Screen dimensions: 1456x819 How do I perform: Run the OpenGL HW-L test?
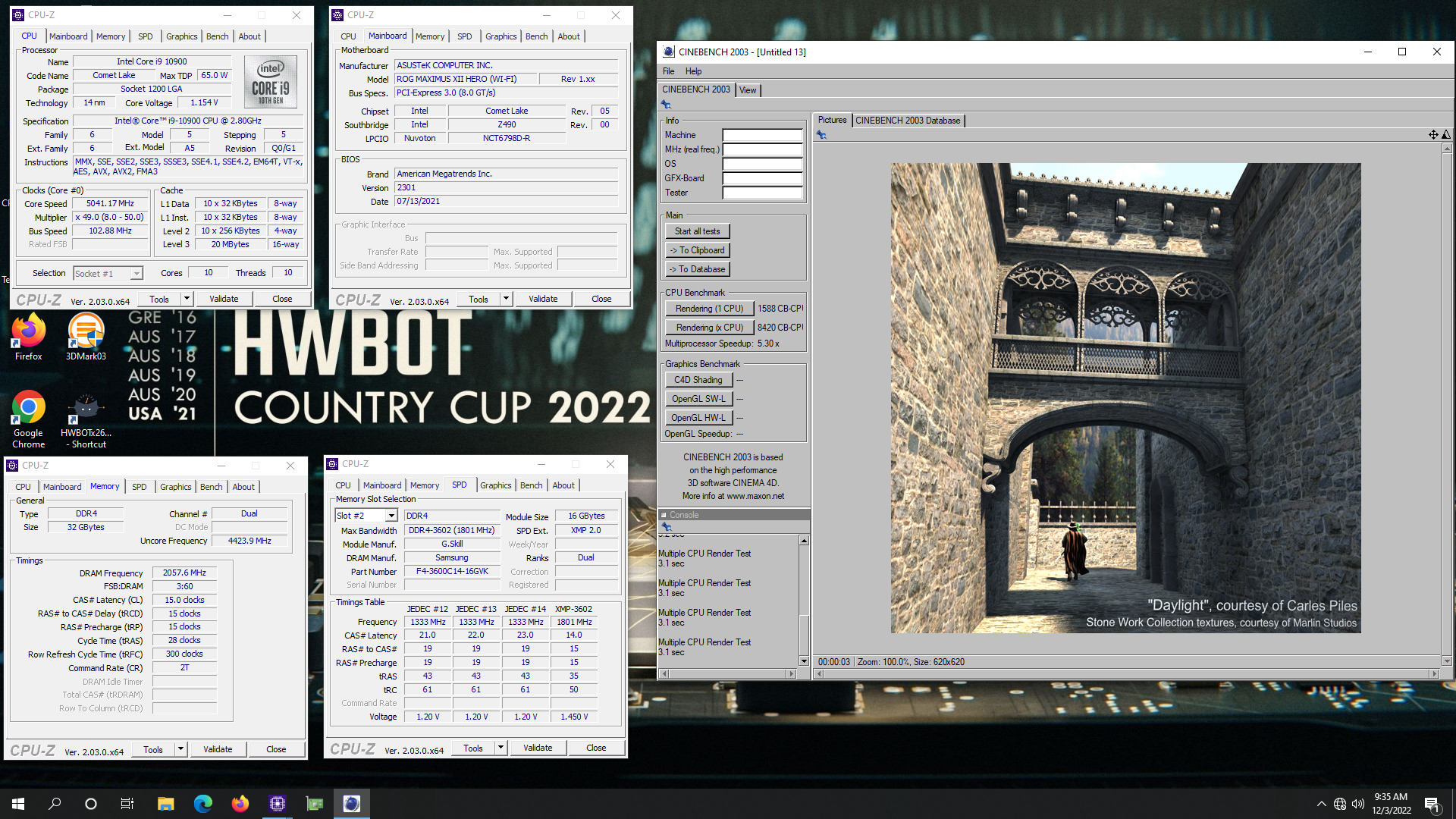click(x=698, y=418)
